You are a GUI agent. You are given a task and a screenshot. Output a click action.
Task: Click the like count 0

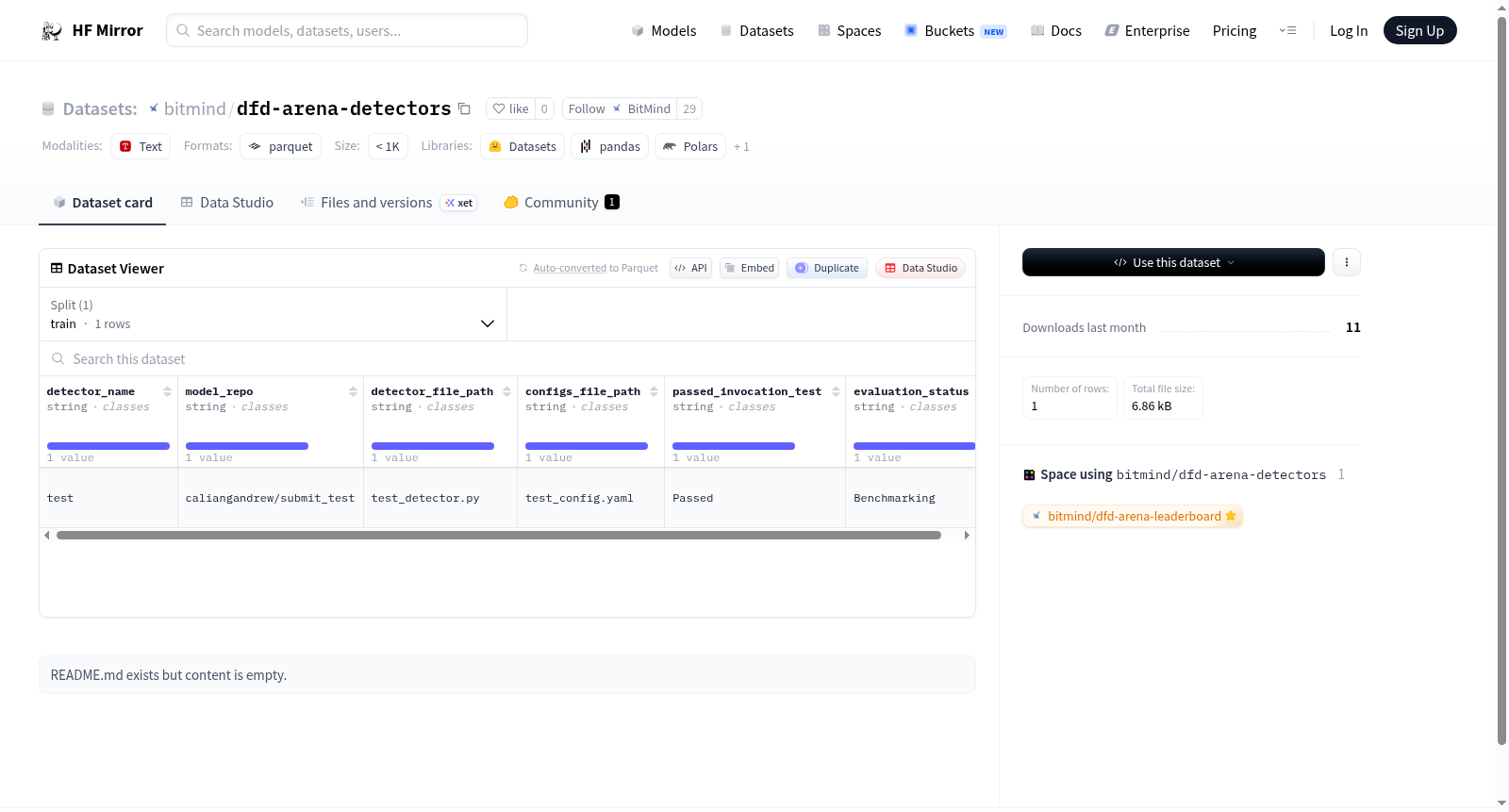coord(544,108)
